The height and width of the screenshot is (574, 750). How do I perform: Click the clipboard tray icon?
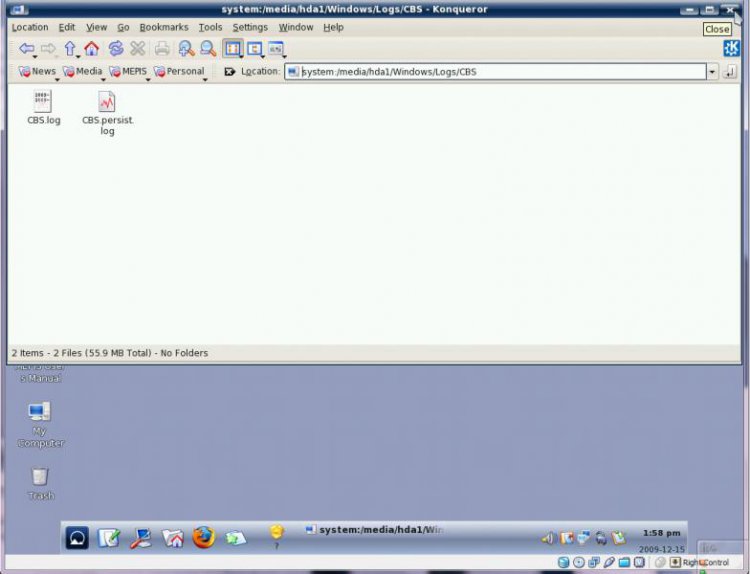coord(619,538)
